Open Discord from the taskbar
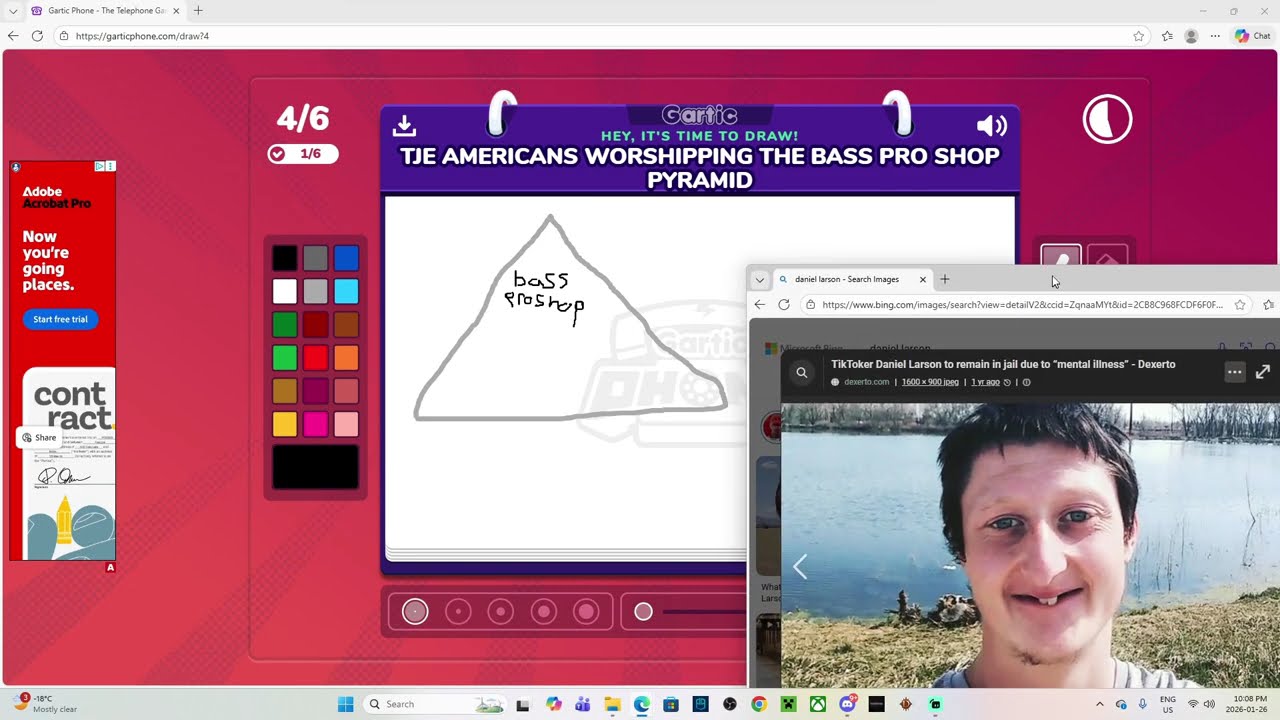1280x720 pixels. click(847, 704)
